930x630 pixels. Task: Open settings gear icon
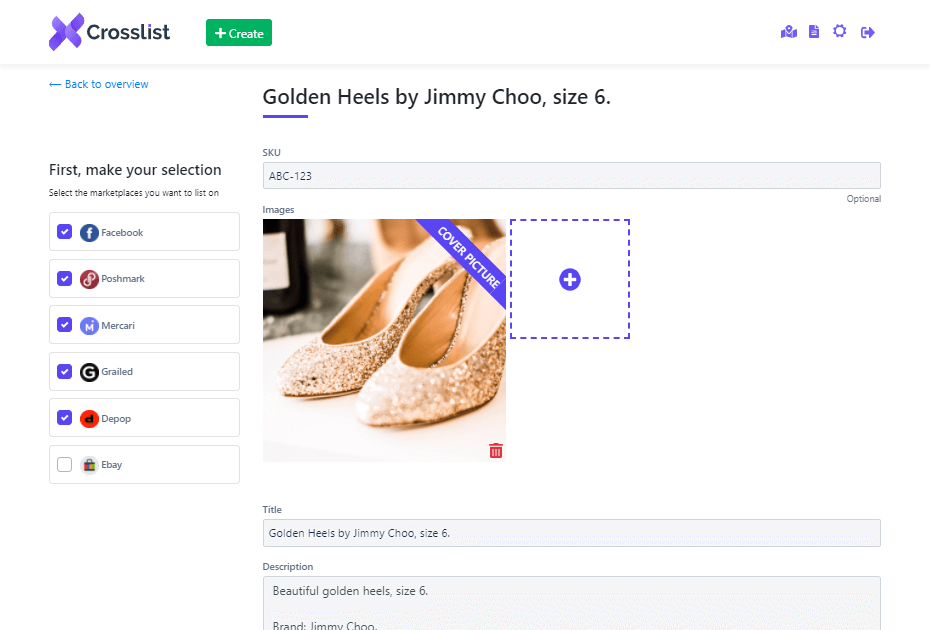point(839,31)
